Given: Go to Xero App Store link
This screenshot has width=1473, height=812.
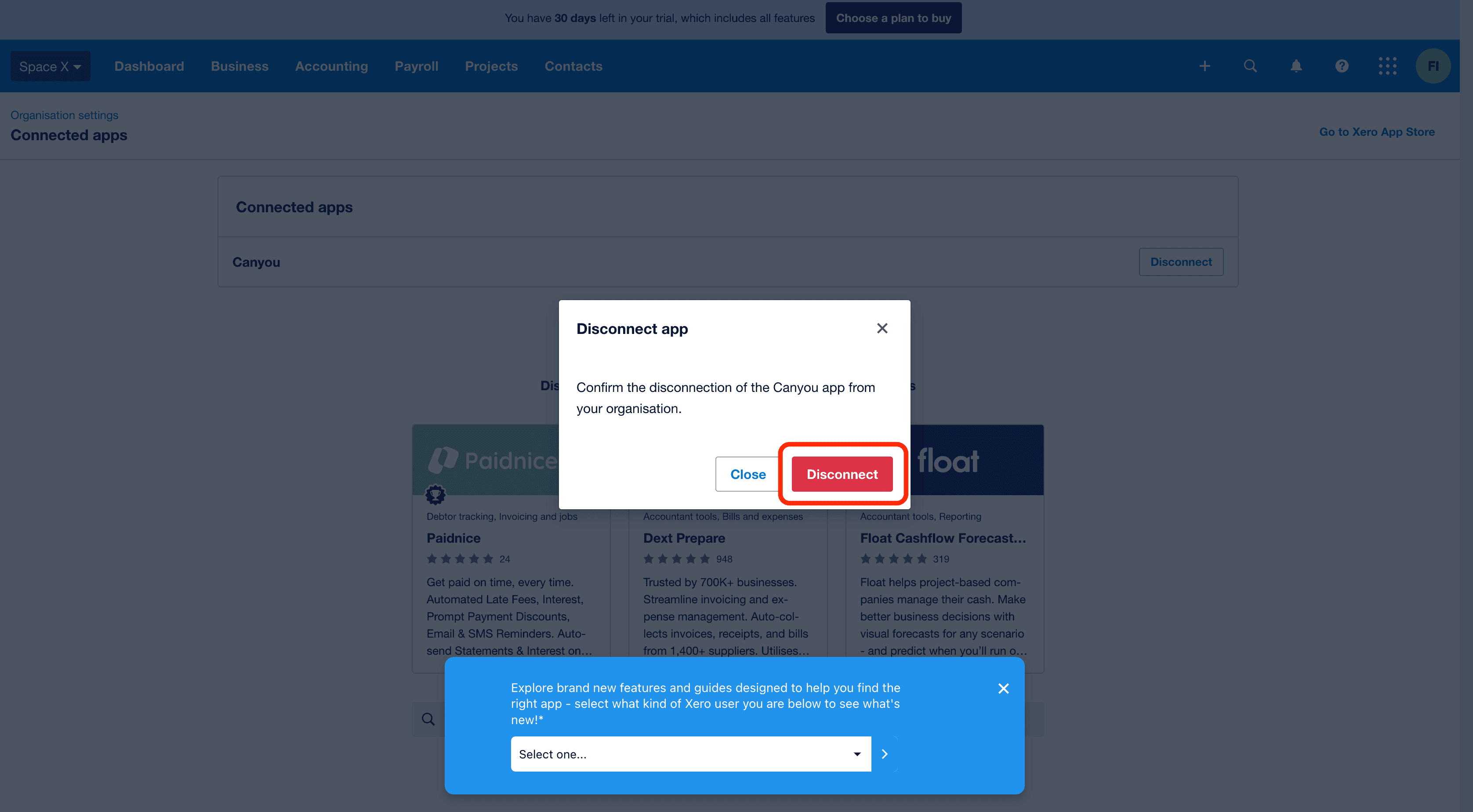Looking at the screenshot, I should tap(1377, 131).
